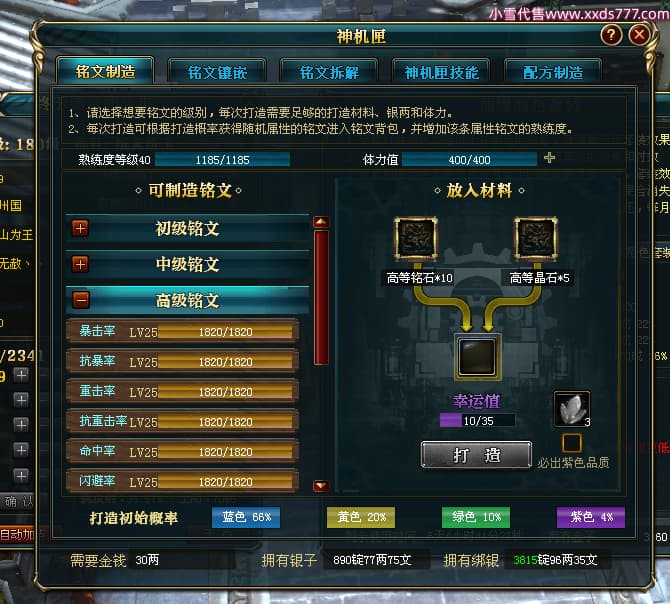Select the 闪避率 LV25 inscription entry

tap(183, 481)
